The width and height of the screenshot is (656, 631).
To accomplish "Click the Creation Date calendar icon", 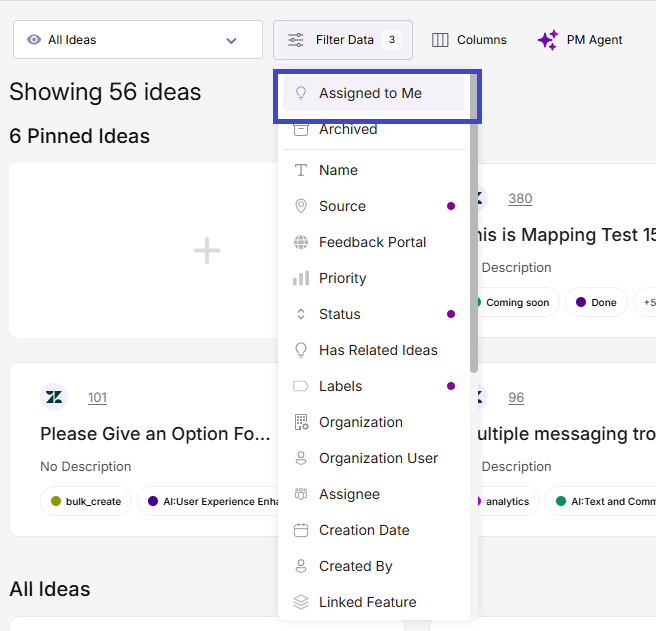I will click(x=301, y=530).
